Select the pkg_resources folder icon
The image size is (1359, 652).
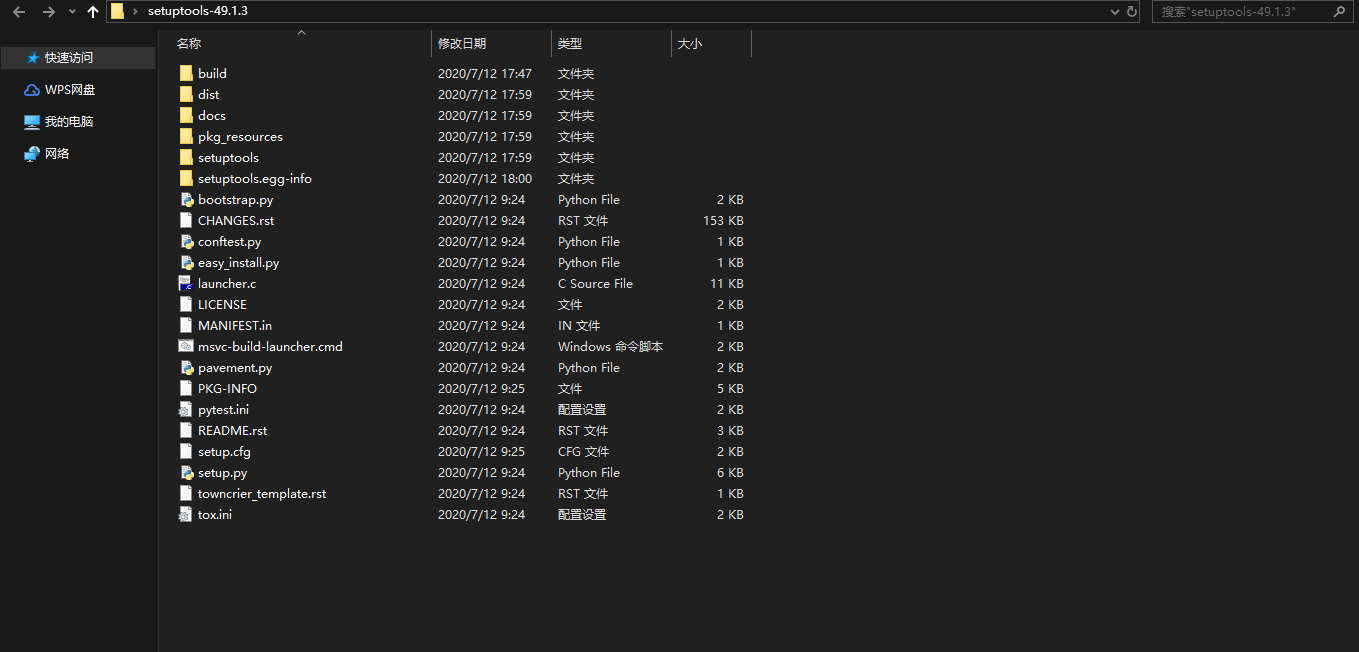tap(186, 136)
